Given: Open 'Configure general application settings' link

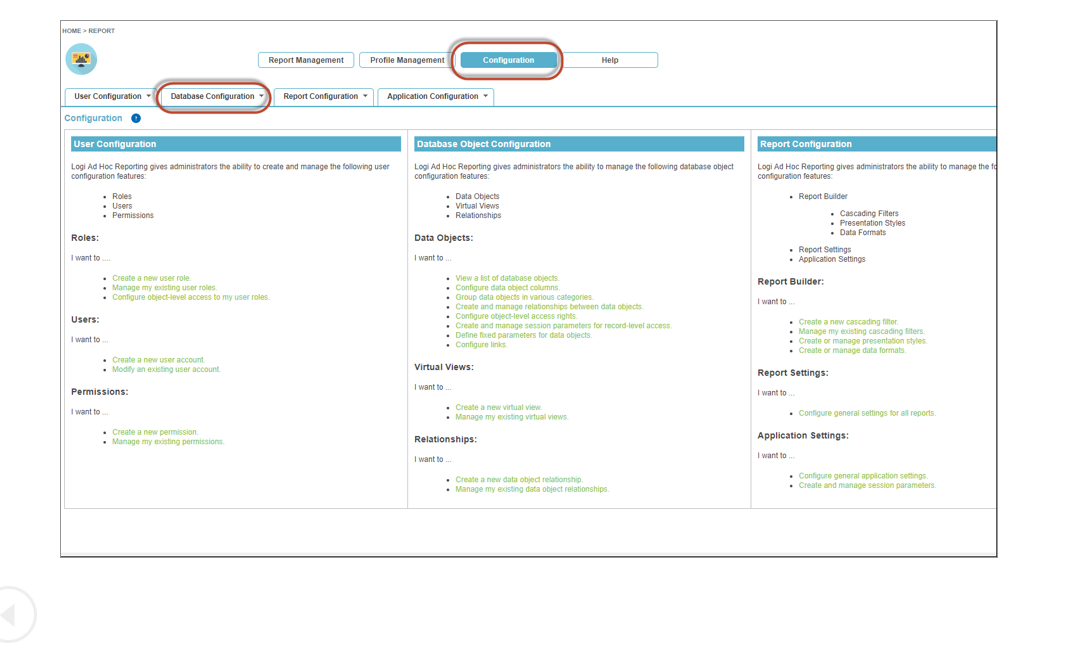Looking at the screenshot, I should click(x=863, y=476).
